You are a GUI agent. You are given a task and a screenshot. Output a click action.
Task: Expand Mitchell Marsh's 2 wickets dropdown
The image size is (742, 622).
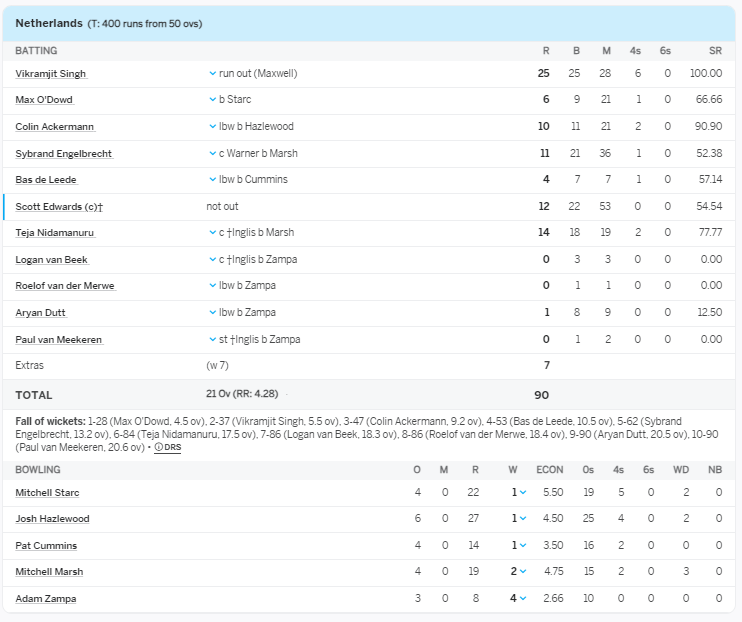click(x=523, y=572)
